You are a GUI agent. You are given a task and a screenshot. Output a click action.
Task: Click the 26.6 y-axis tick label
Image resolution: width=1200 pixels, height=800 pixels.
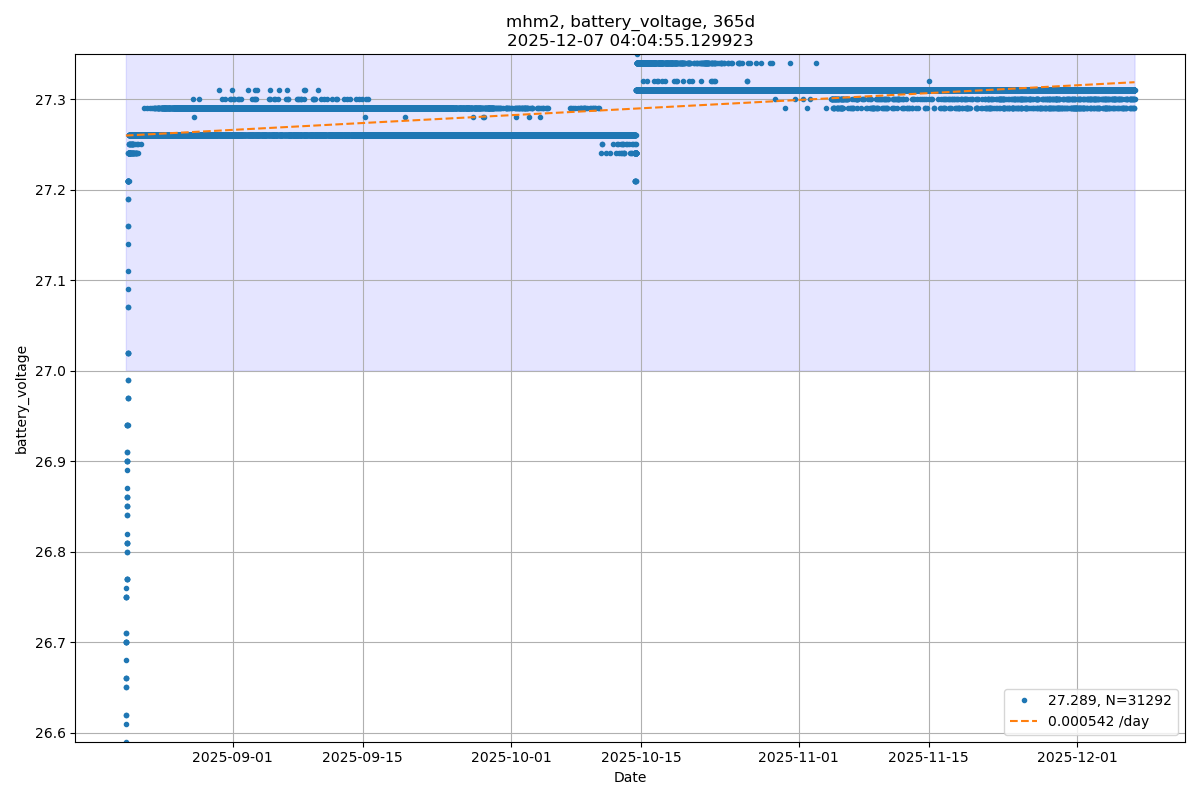click(52, 733)
